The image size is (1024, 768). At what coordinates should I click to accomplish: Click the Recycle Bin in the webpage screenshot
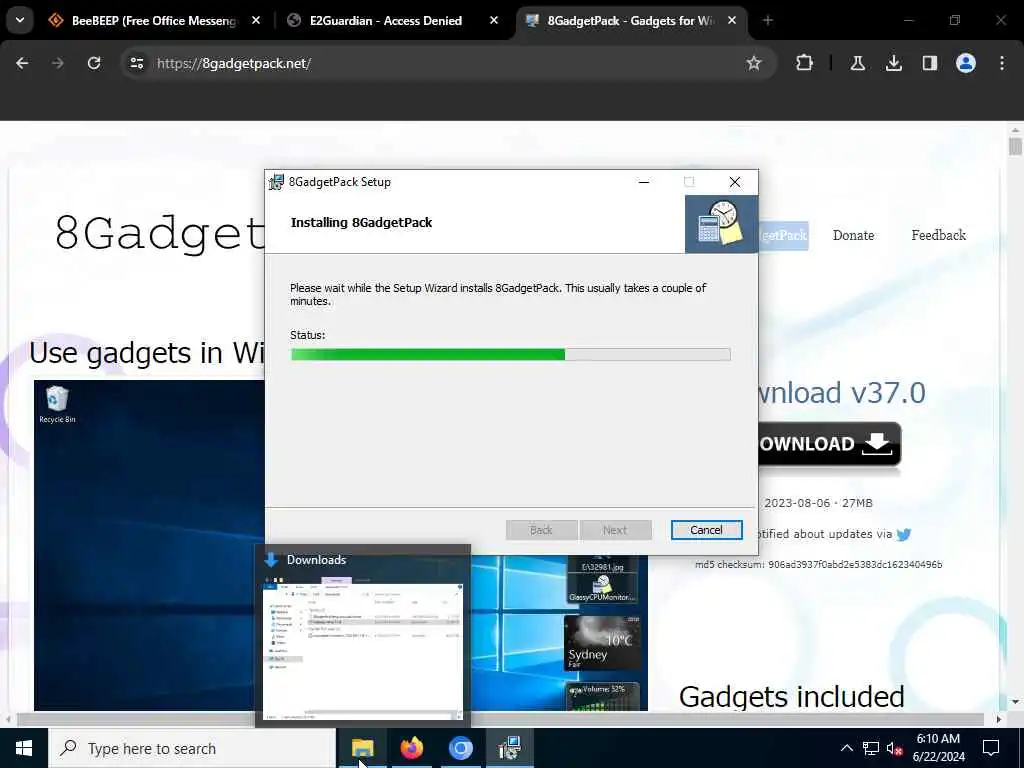coord(57,405)
